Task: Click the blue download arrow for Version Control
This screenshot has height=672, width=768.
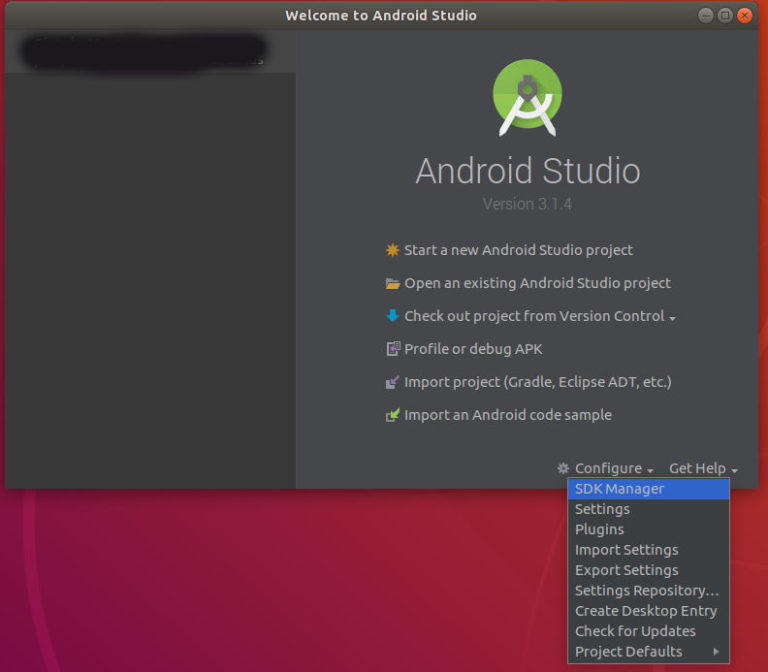Action: (x=393, y=316)
